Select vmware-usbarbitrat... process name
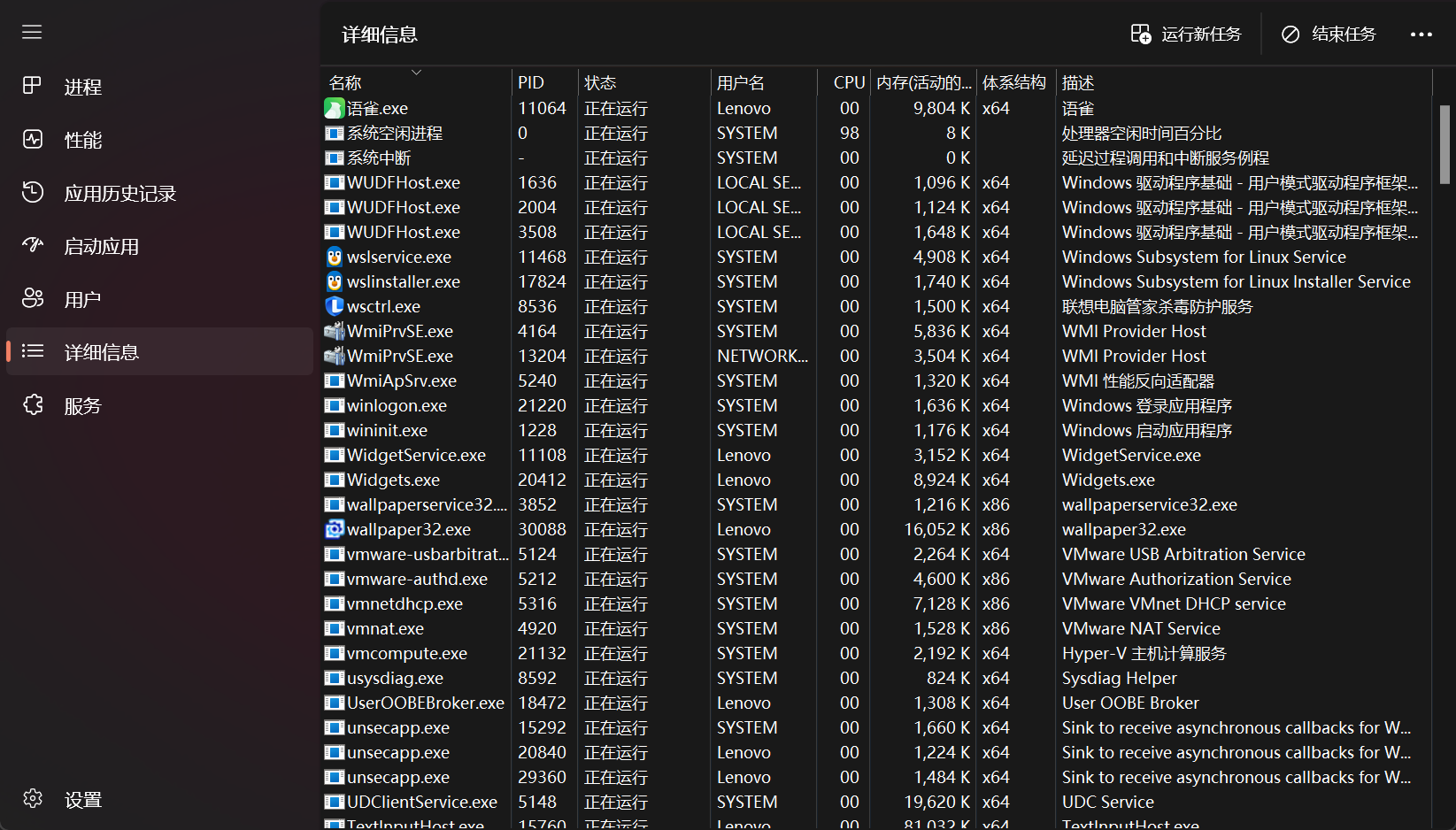Screen dimensions: 1456x830 [428, 554]
